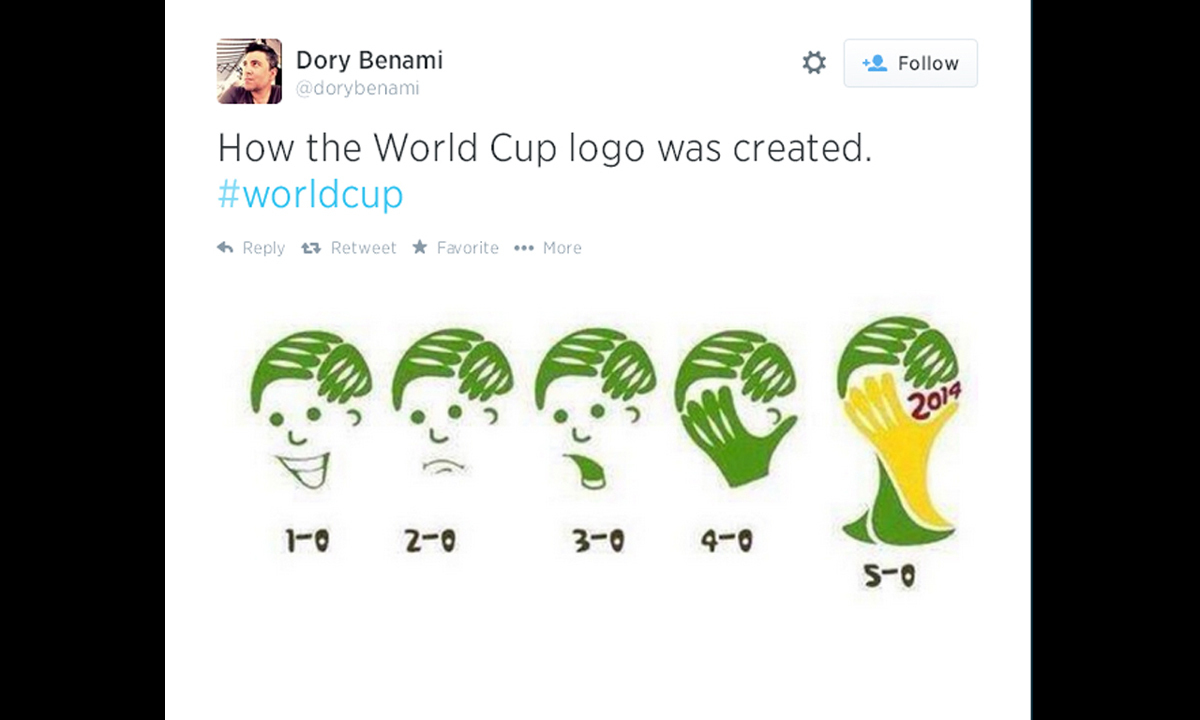1200x720 pixels.
Task: Open the More options label
Action: [x=562, y=248]
